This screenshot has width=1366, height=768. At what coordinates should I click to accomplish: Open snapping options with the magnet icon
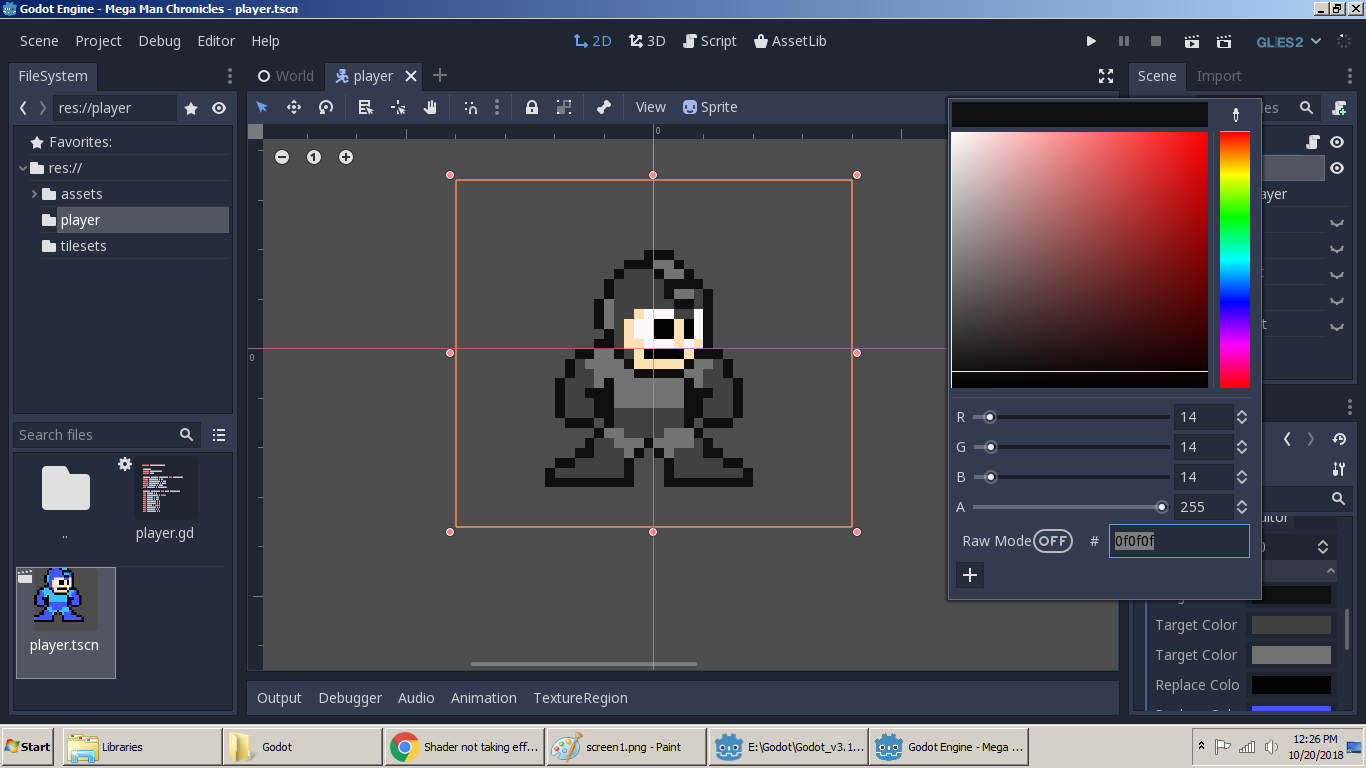pos(470,107)
